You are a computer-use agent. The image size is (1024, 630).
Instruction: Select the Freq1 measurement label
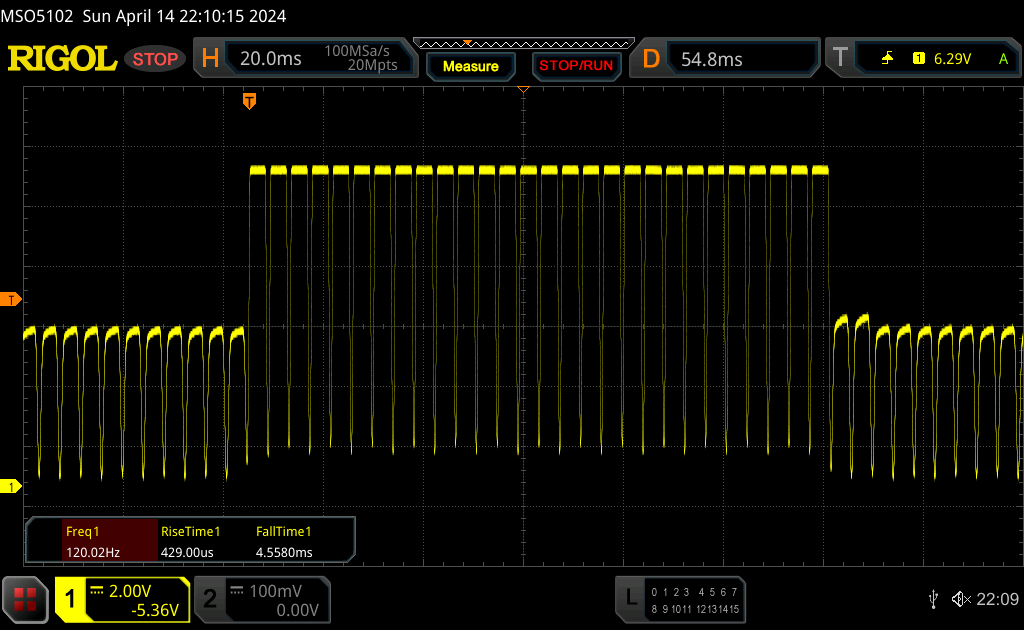[x=82, y=531]
